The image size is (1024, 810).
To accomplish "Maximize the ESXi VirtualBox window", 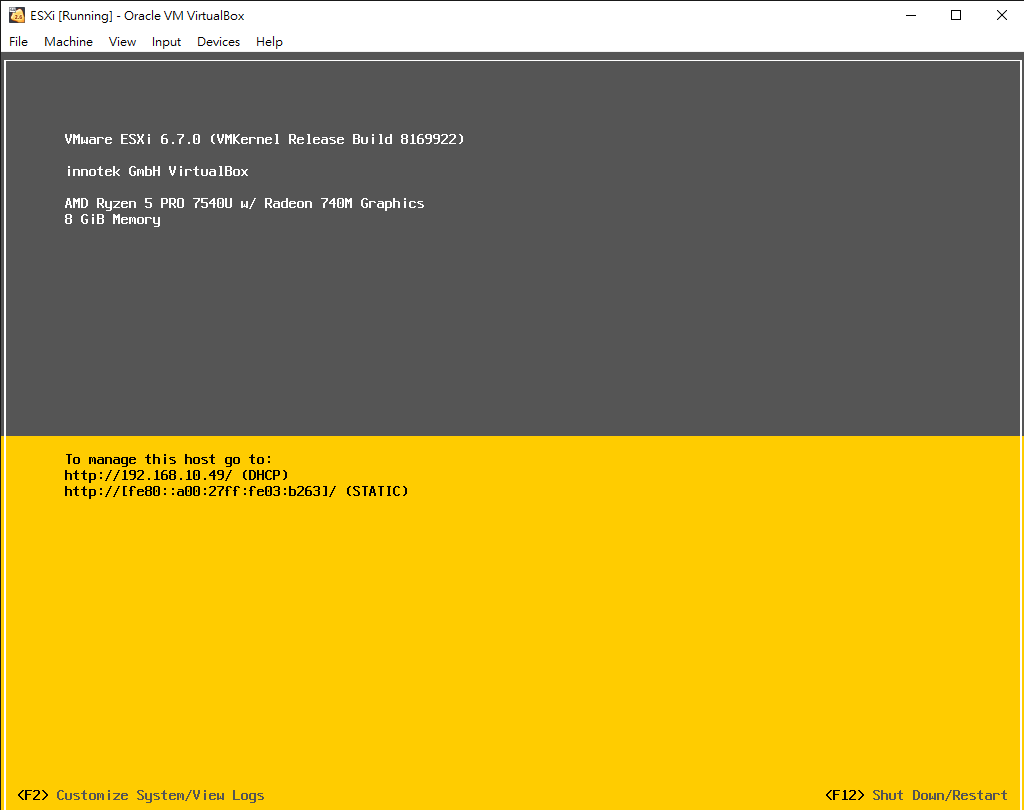I will click(x=956, y=15).
